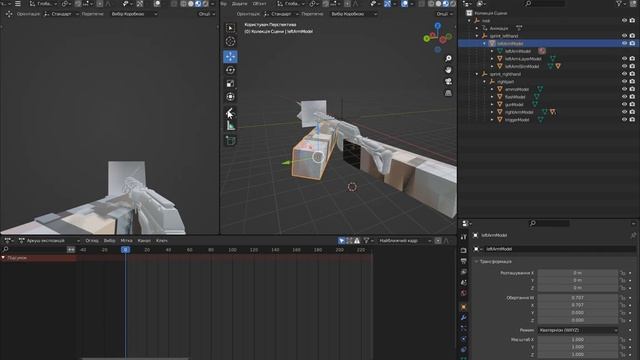The width and height of the screenshot is (640, 360).
Task: Collapse the sprint_righthand tree item
Action: 477,74
